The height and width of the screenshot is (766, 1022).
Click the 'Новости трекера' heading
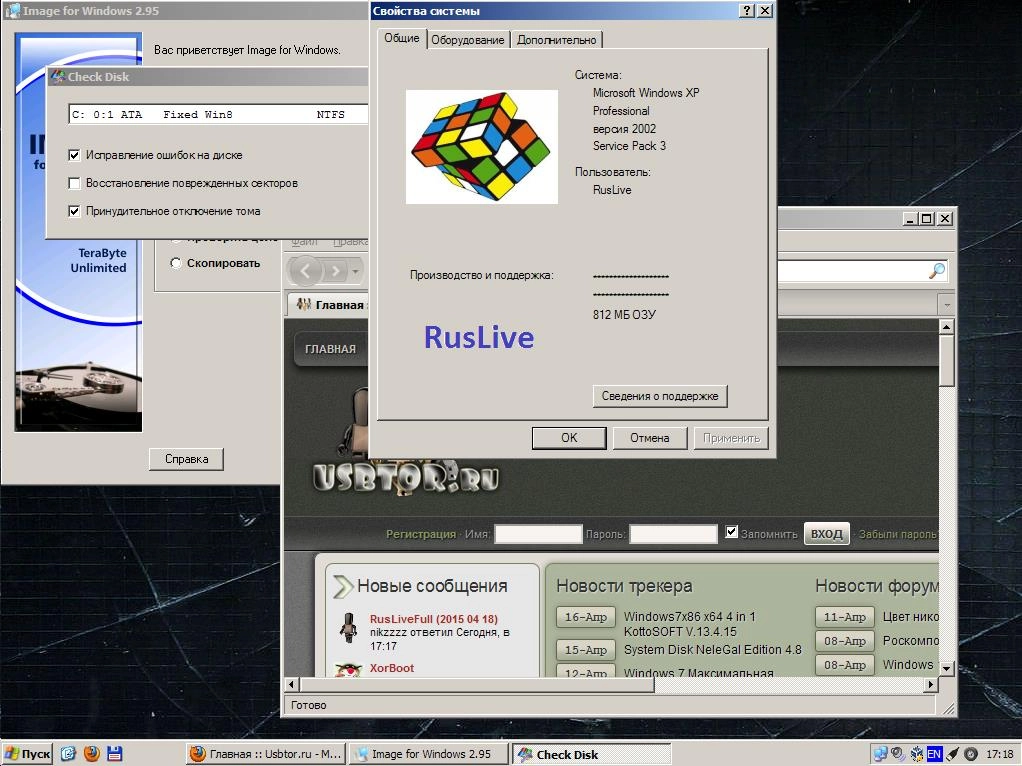(624, 586)
